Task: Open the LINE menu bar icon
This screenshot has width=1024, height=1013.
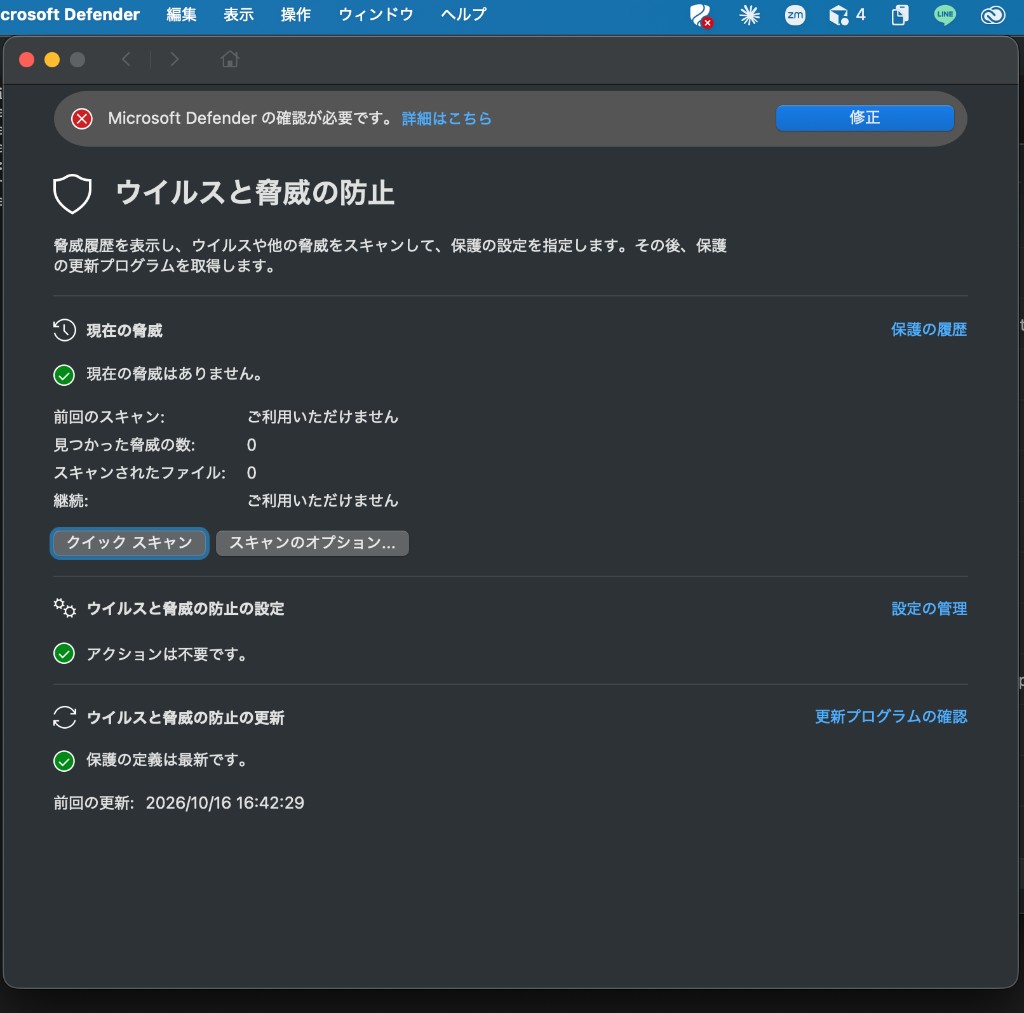Action: [x=945, y=14]
